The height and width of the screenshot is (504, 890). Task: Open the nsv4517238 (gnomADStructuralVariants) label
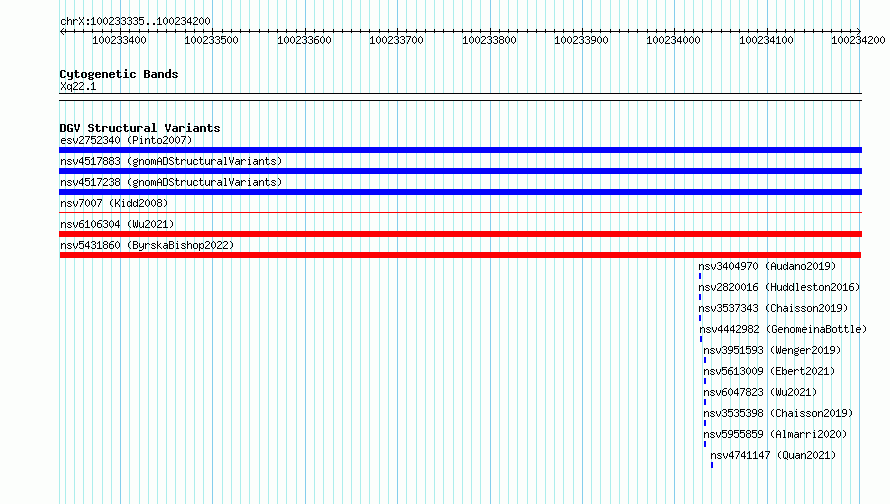pyautogui.click(x=171, y=182)
